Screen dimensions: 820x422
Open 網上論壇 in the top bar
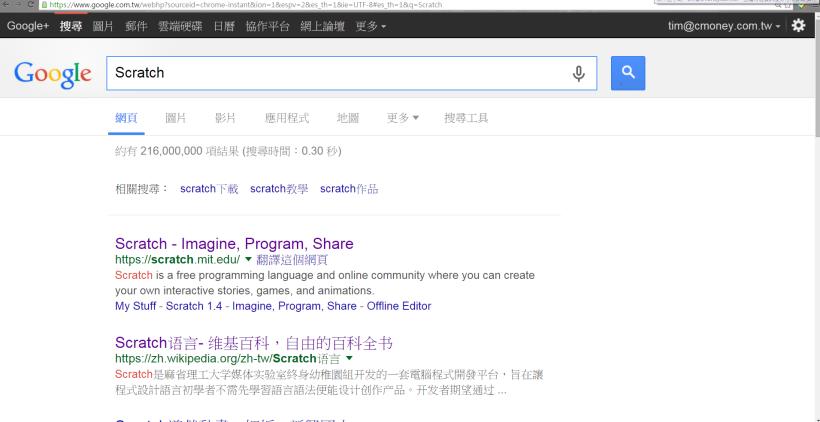pos(322,26)
